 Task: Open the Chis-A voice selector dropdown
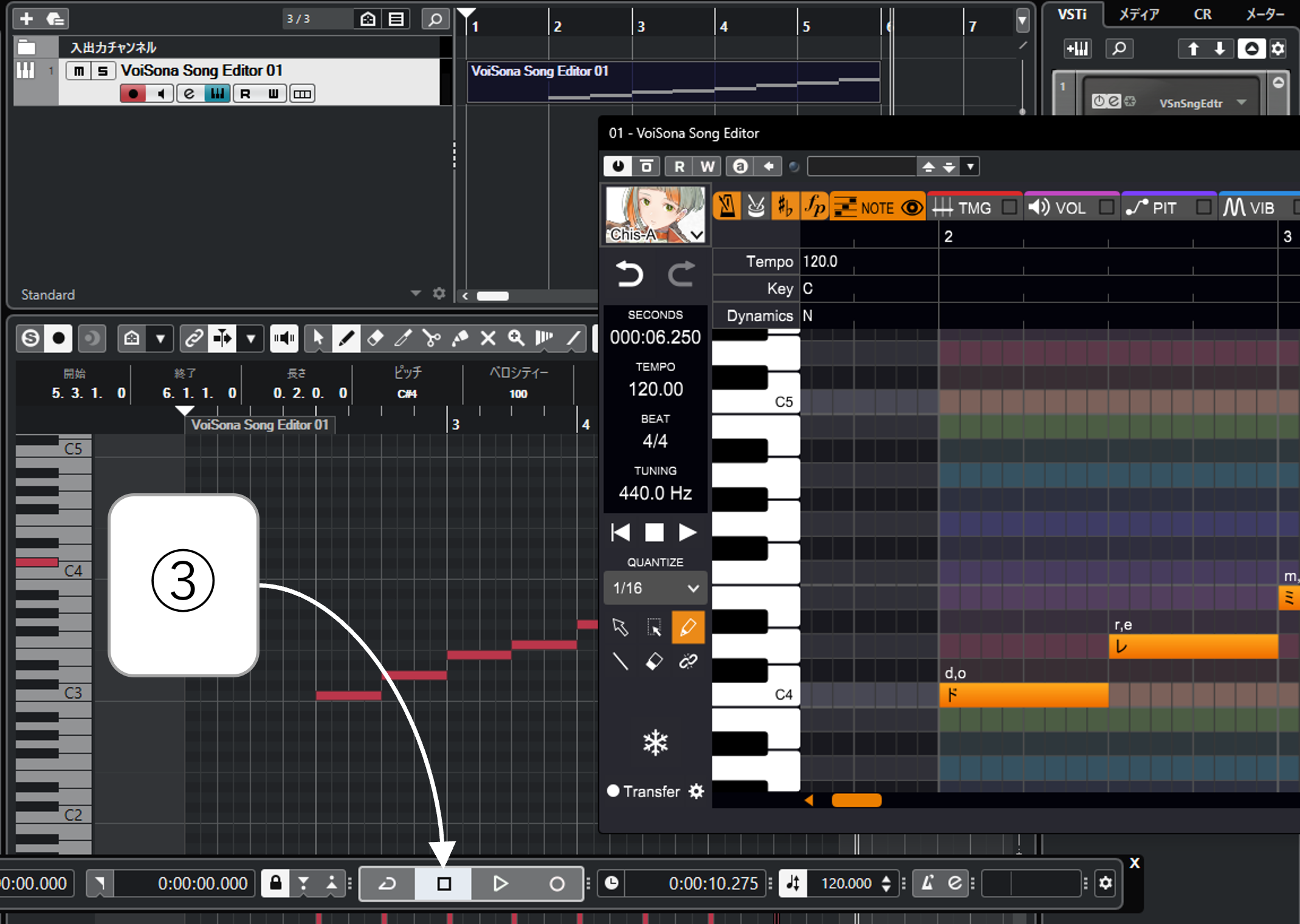pyautogui.click(x=696, y=234)
